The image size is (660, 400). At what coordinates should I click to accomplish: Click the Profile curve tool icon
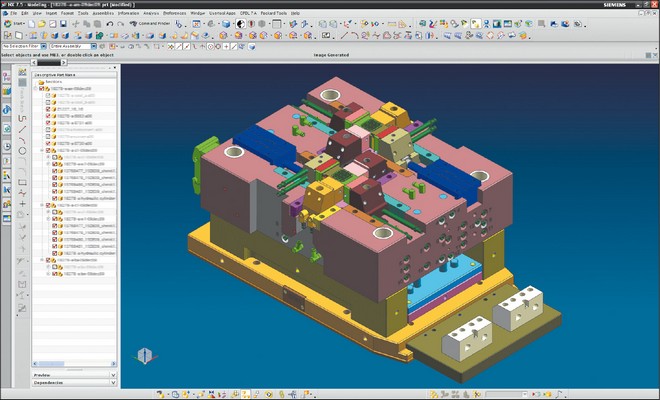22,117
